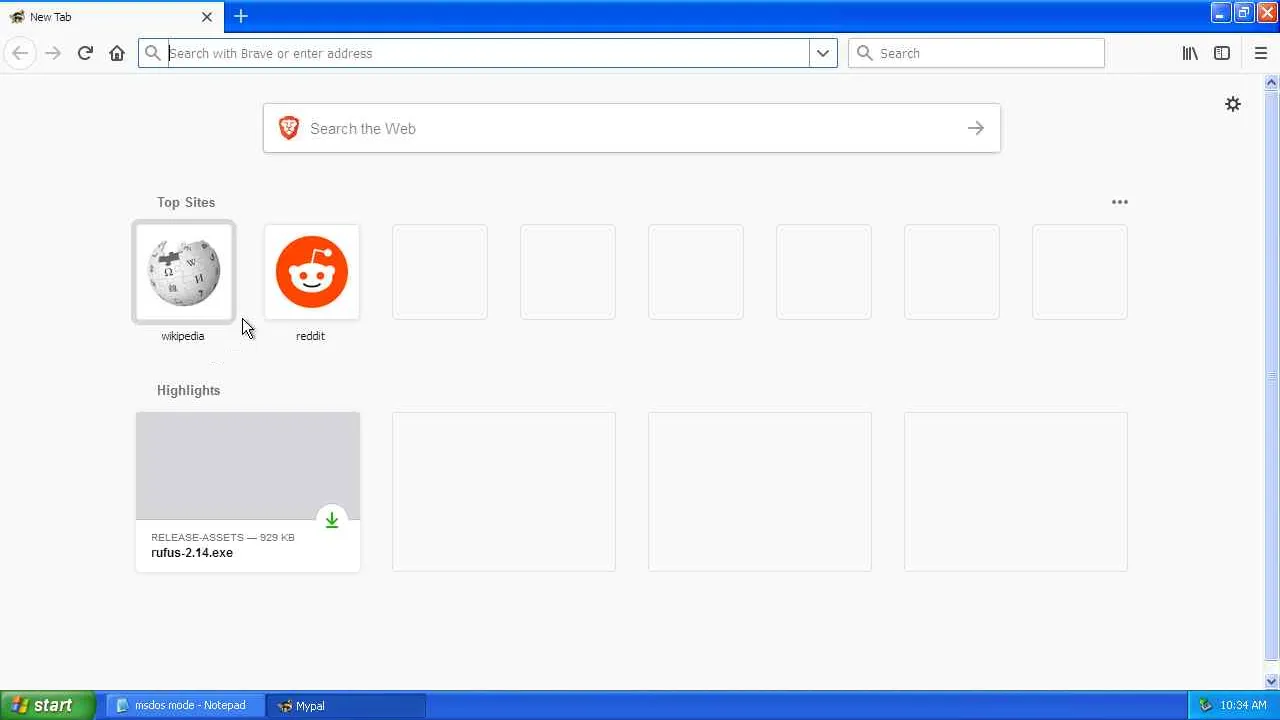The height and width of the screenshot is (720, 1280).
Task: Click the magnifier icon in address bar
Action: (x=152, y=53)
